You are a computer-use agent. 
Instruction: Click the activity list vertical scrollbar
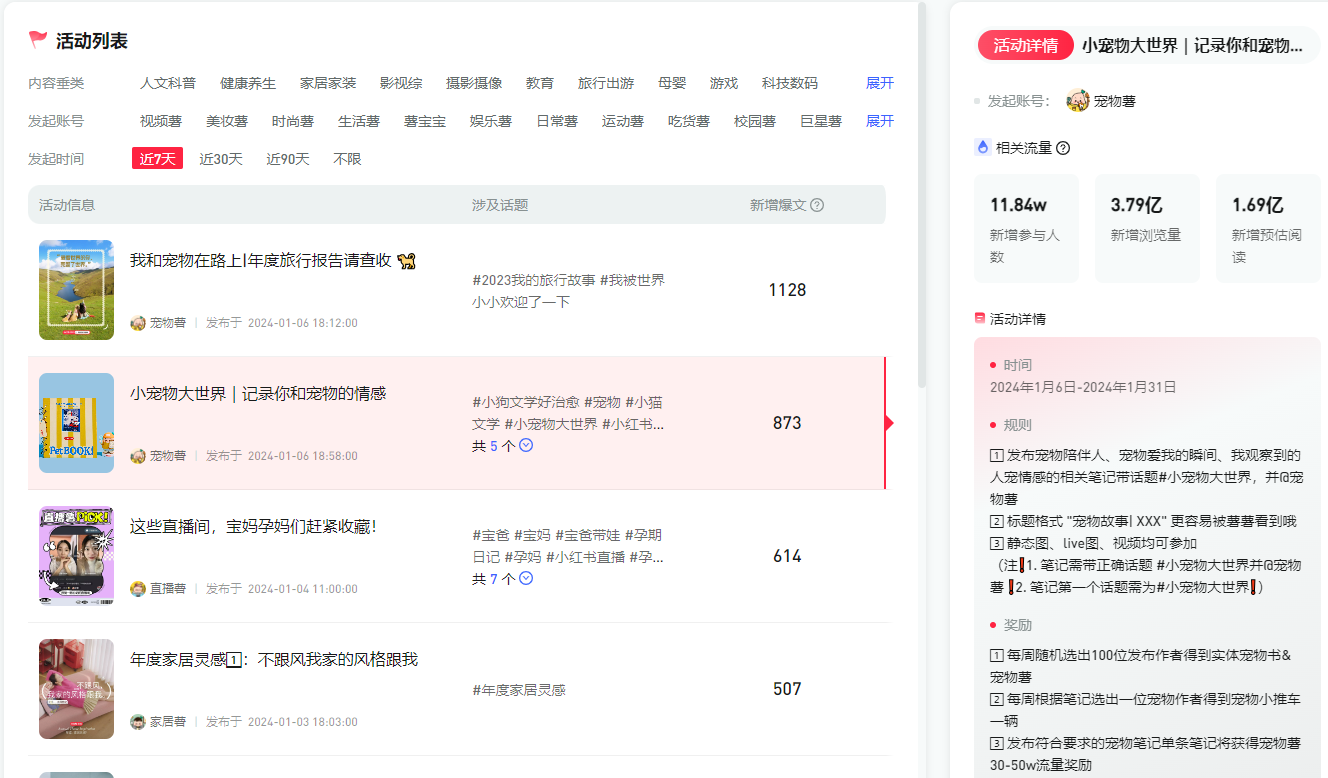[x=922, y=195]
